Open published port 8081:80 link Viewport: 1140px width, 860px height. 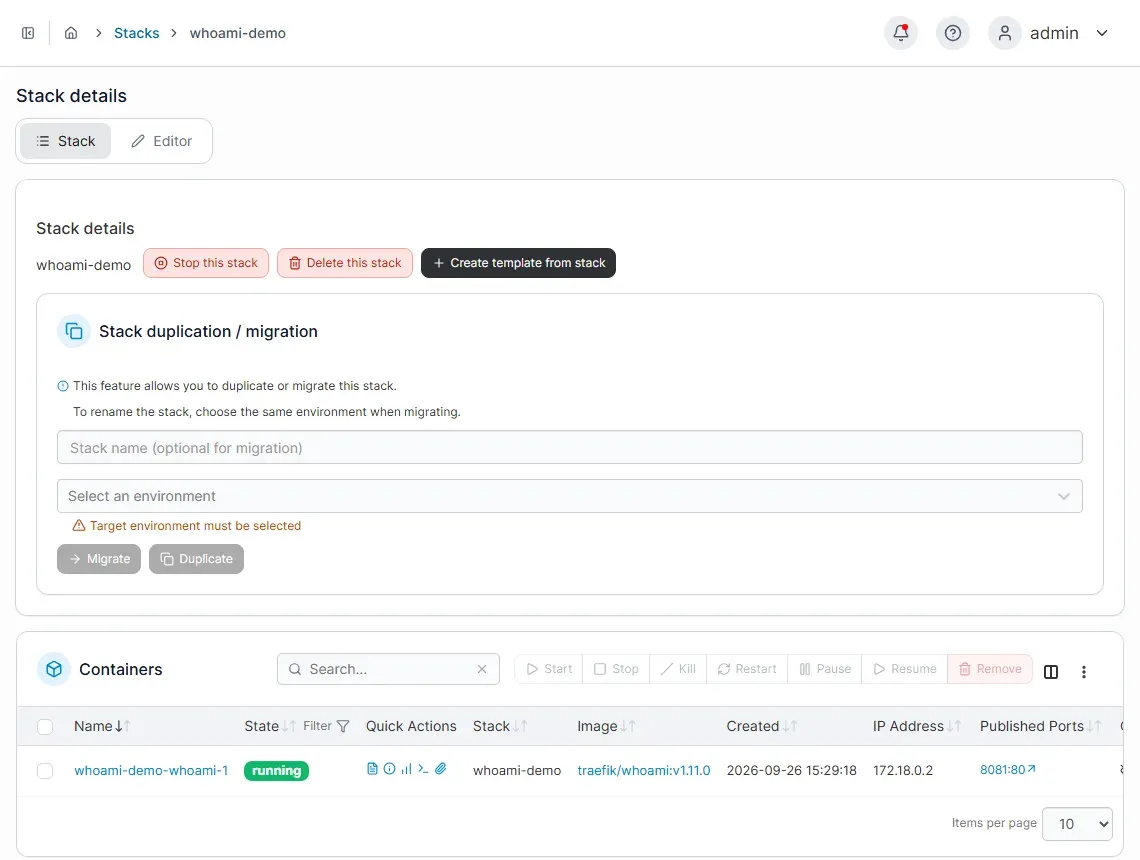(x=1007, y=769)
